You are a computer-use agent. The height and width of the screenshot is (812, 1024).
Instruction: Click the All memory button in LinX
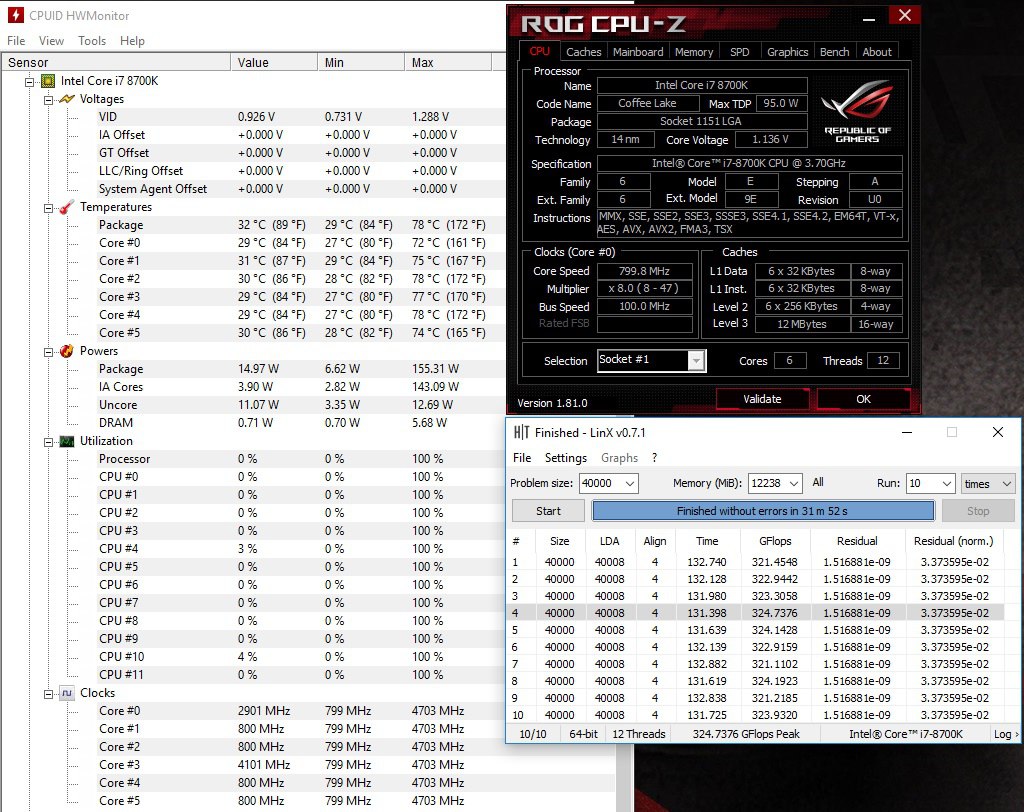coord(818,482)
